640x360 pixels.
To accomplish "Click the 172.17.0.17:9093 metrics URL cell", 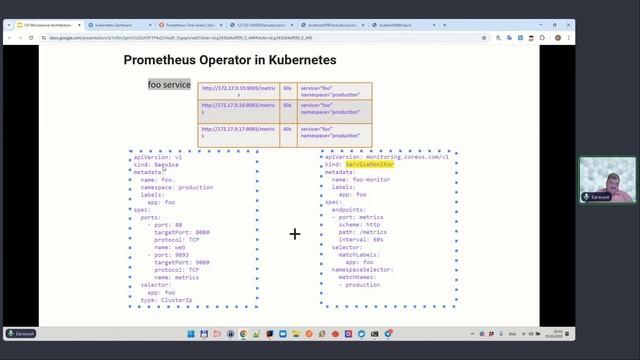I will tap(239, 135).
